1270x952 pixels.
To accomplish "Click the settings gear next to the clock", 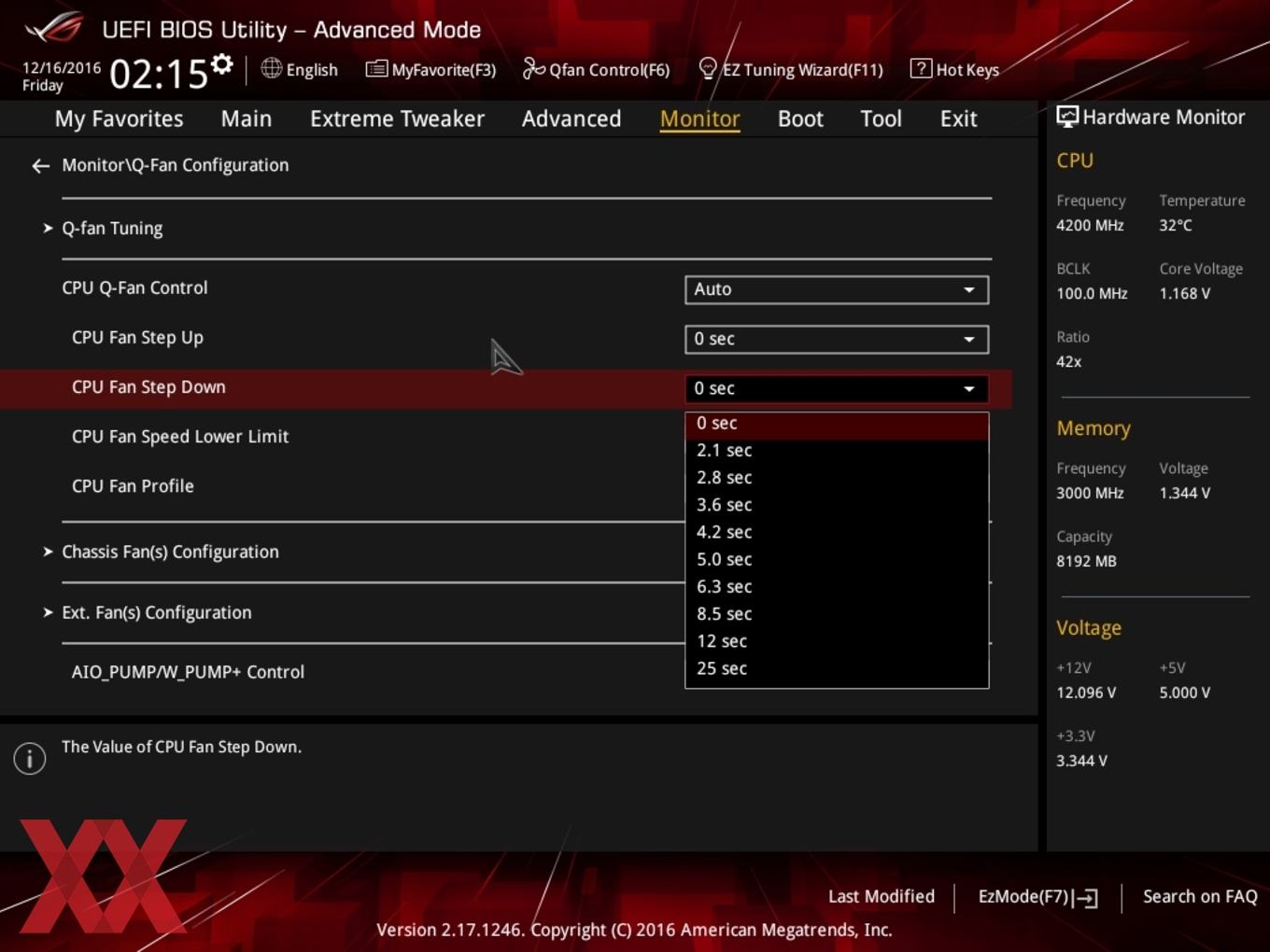I will pyautogui.click(x=221, y=63).
